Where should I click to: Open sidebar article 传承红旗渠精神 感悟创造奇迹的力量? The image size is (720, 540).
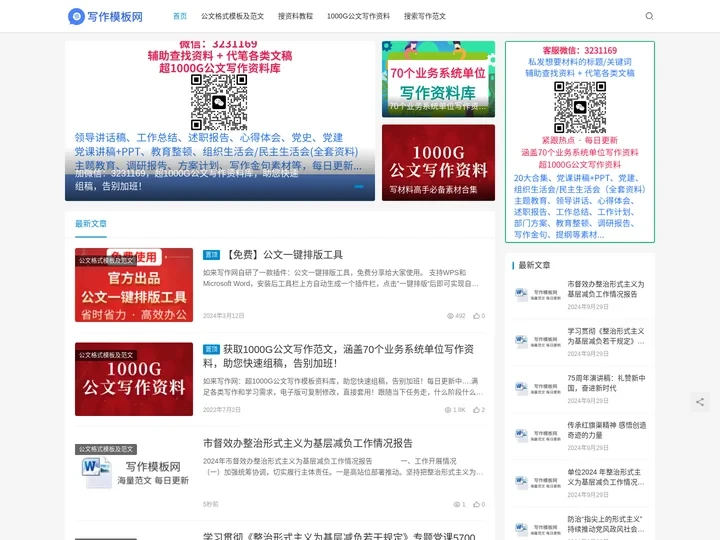607,430
